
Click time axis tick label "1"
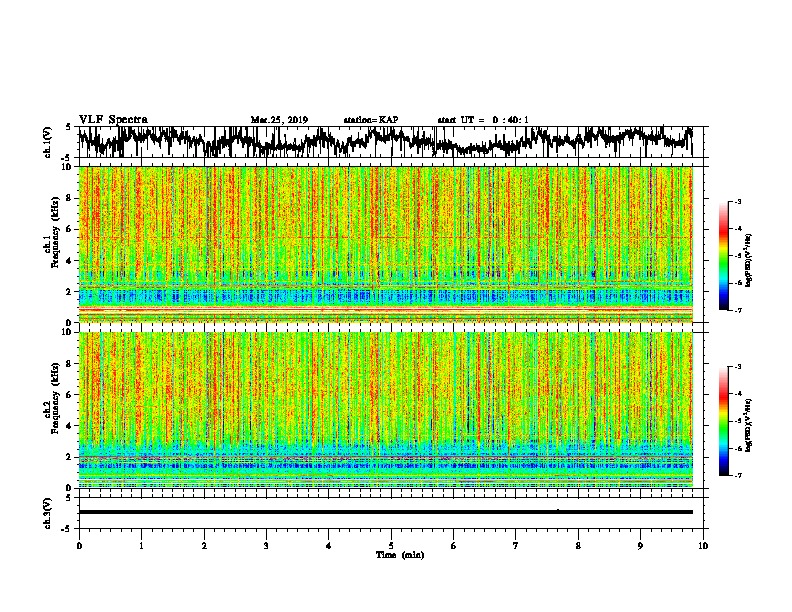click(141, 546)
